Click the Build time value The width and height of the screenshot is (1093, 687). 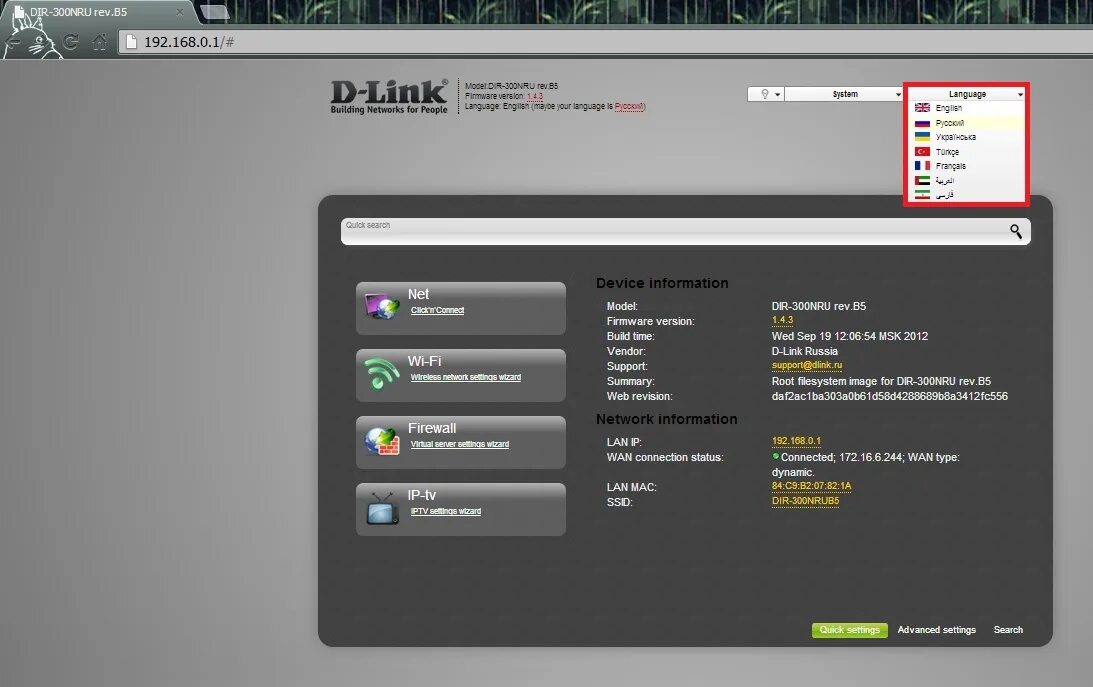(x=850, y=337)
